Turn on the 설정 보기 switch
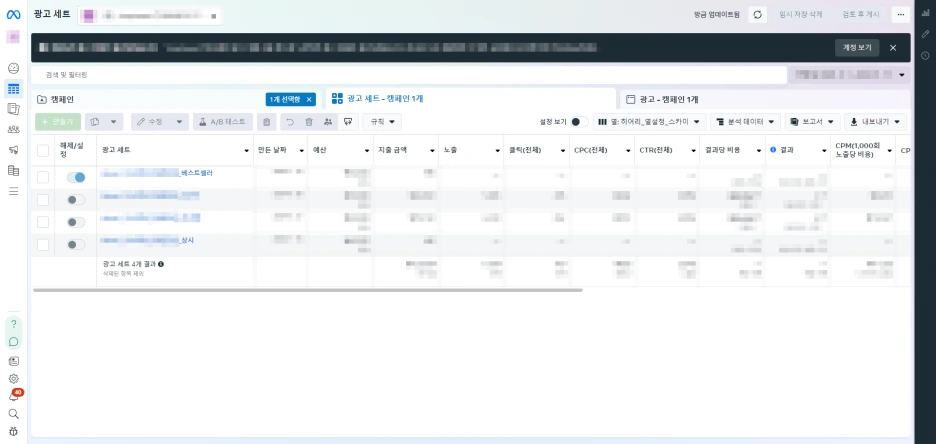The image size is (936, 444). [578, 122]
